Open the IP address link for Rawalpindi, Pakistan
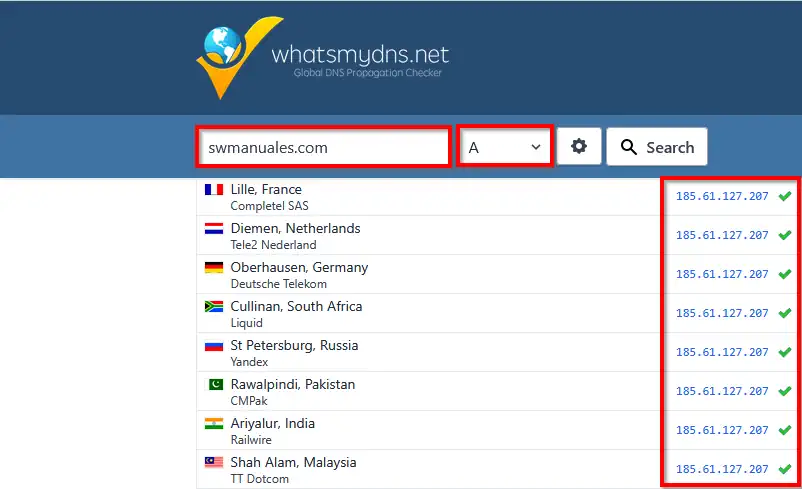The image size is (802, 489). [722, 391]
